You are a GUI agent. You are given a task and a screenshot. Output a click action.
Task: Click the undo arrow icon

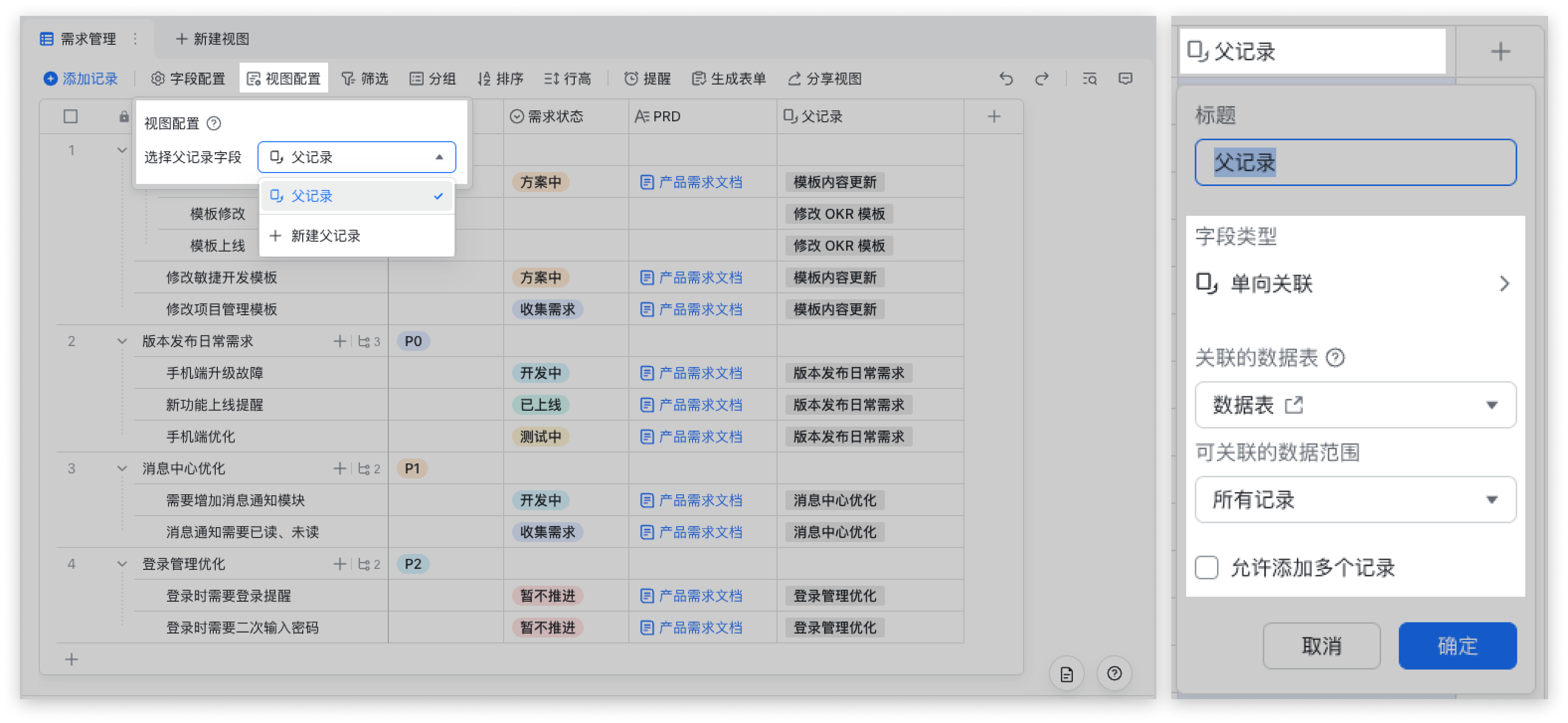(1006, 79)
